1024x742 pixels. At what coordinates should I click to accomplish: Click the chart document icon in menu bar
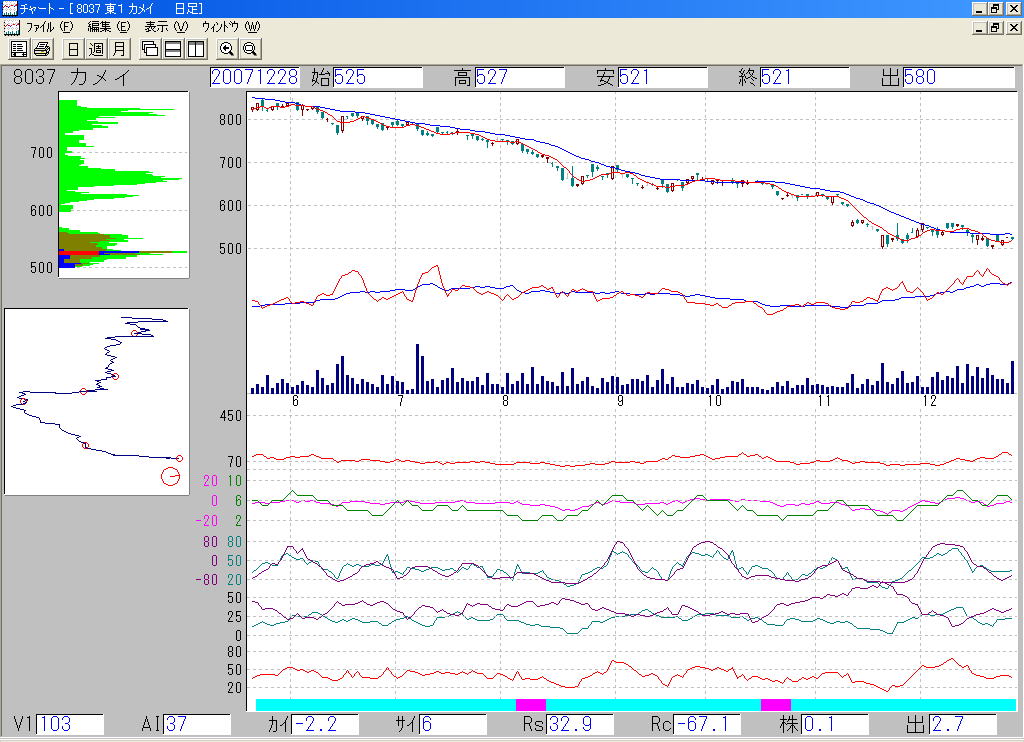tap(11, 27)
